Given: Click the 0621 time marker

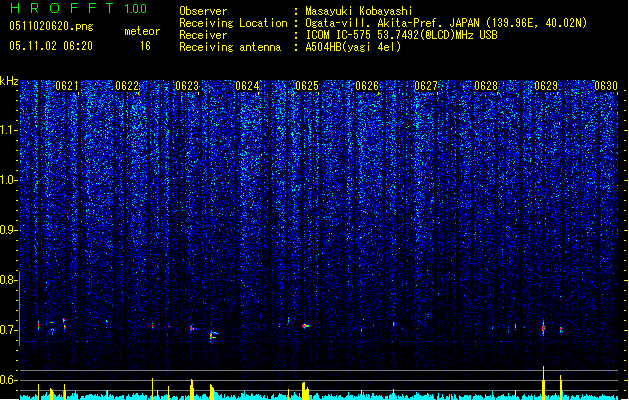Looking at the screenshot, I should click(67, 86).
